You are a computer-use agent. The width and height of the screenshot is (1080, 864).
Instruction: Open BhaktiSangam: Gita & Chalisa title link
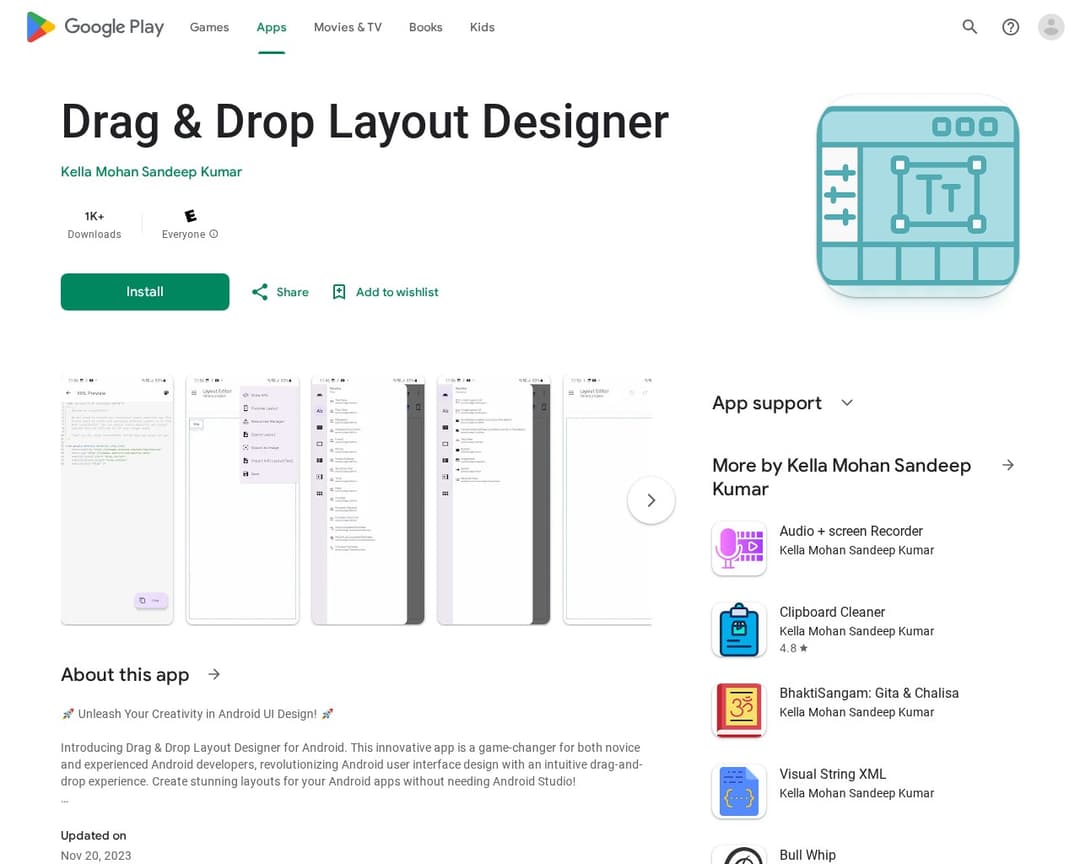pyautogui.click(x=869, y=693)
